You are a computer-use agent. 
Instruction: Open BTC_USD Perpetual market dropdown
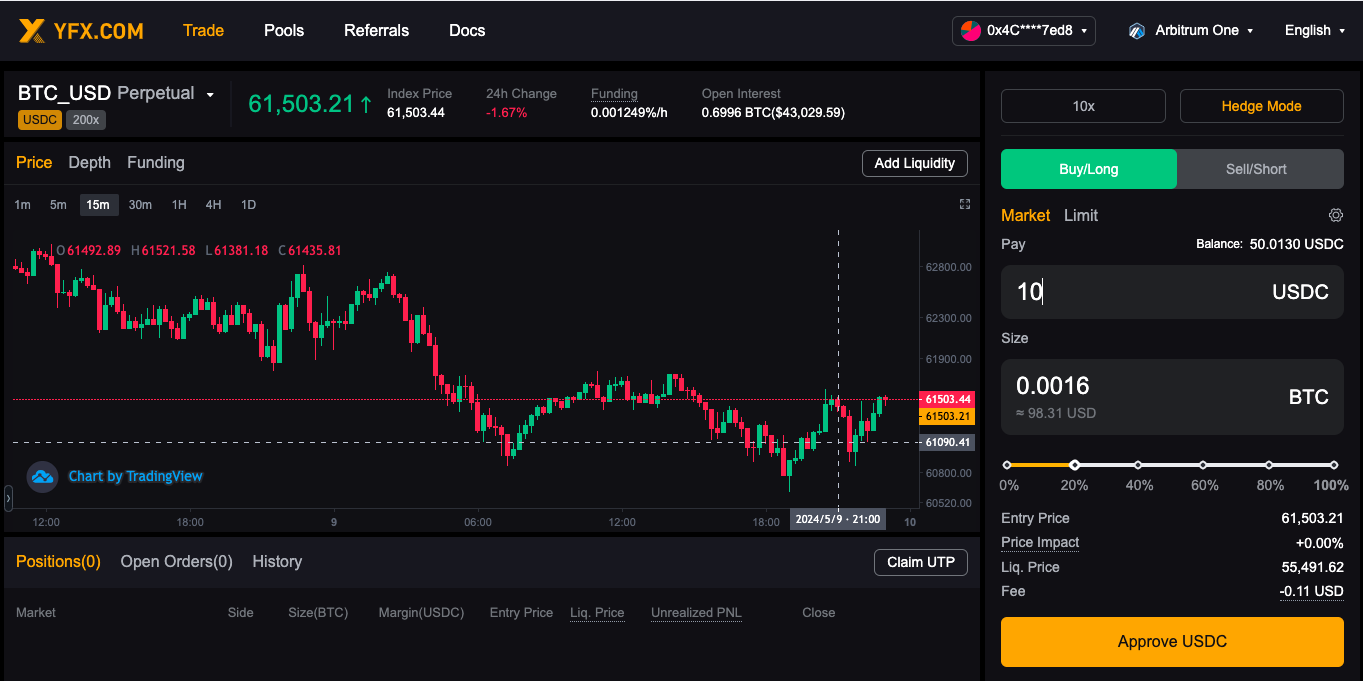pos(116,94)
